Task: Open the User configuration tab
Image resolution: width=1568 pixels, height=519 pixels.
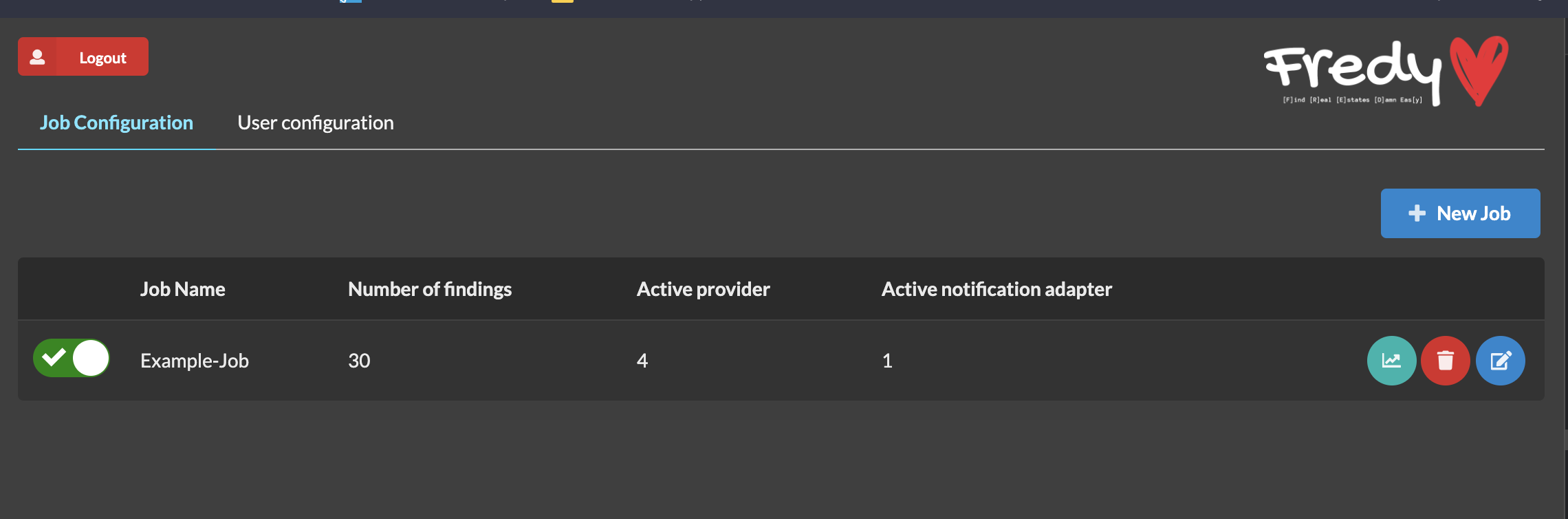Action: pyautogui.click(x=316, y=123)
